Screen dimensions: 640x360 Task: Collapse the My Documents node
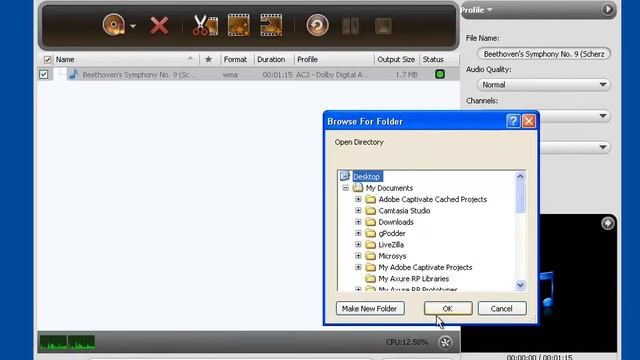[x=346, y=188]
